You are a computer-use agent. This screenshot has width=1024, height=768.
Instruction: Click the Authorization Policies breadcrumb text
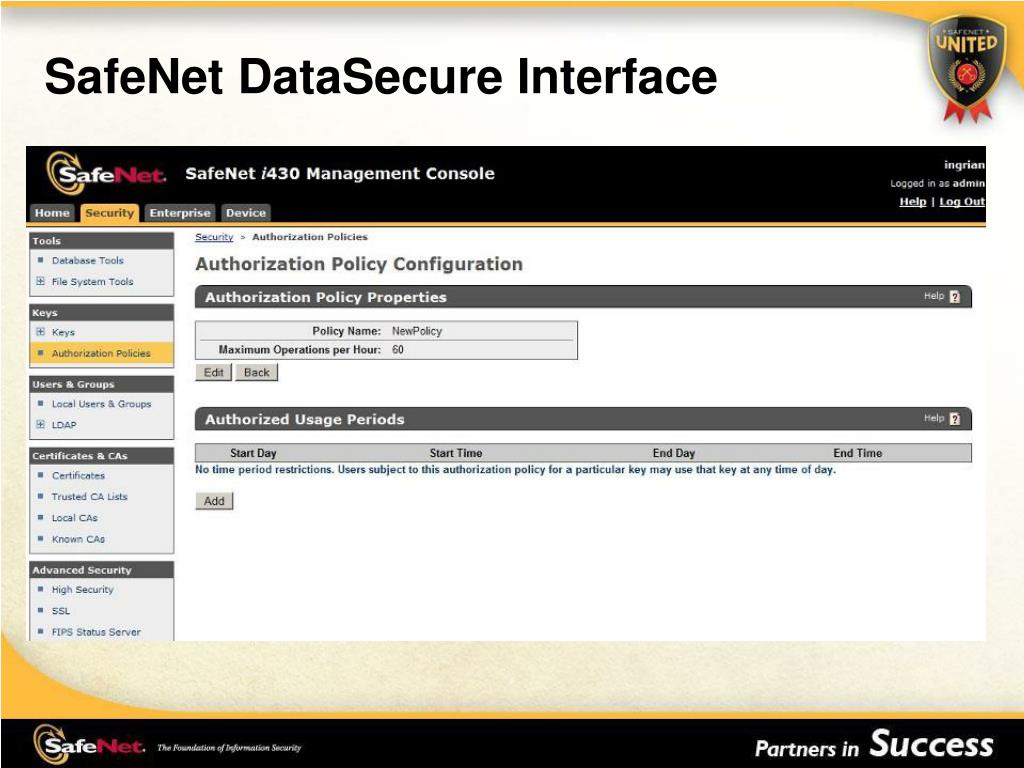coord(310,237)
